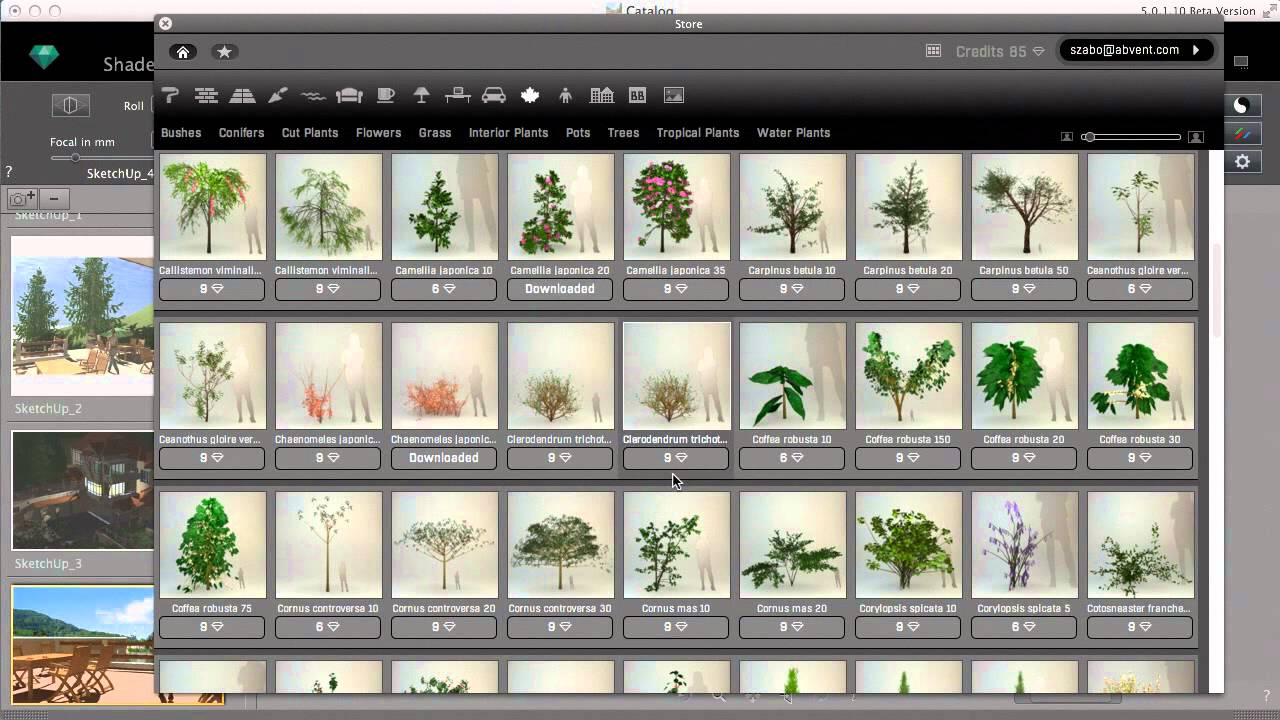The height and width of the screenshot is (720, 1280).
Task: Select the Cornus mas 20 thumbnail
Action: coord(792,545)
